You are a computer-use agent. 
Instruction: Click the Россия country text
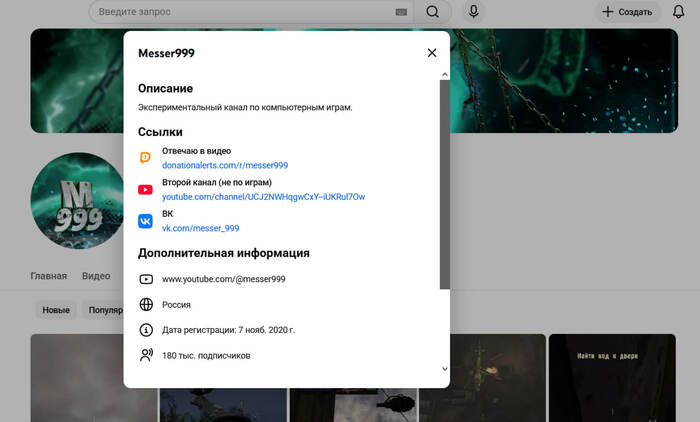176,305
